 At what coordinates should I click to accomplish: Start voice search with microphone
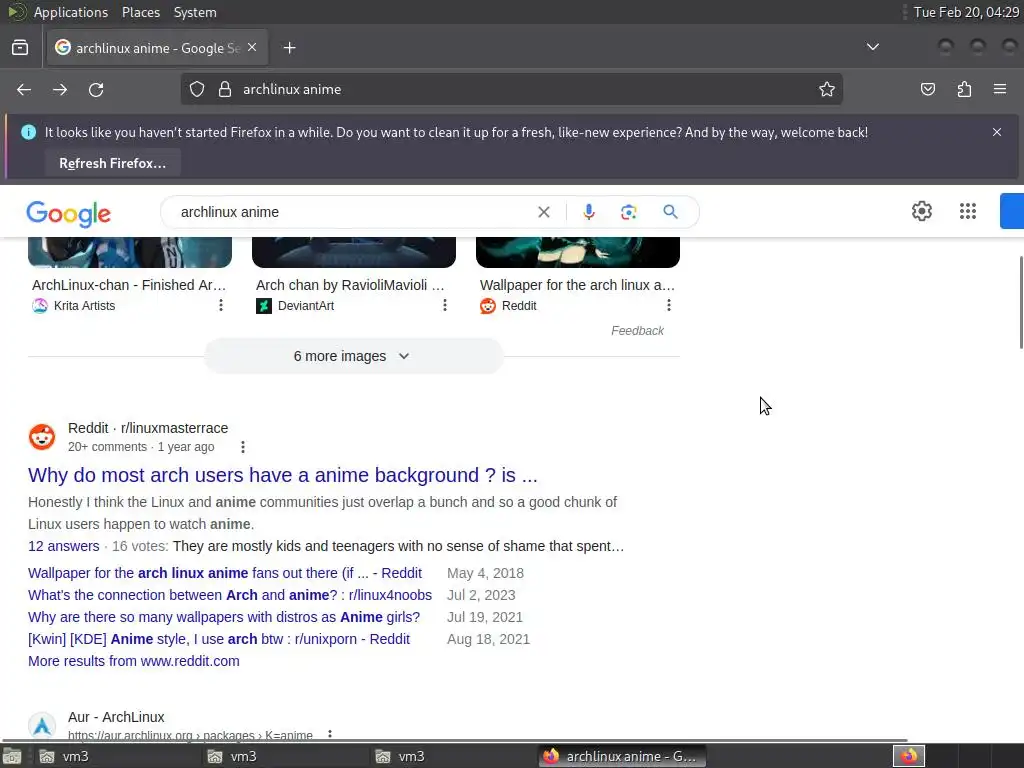[x=588, y=212]
